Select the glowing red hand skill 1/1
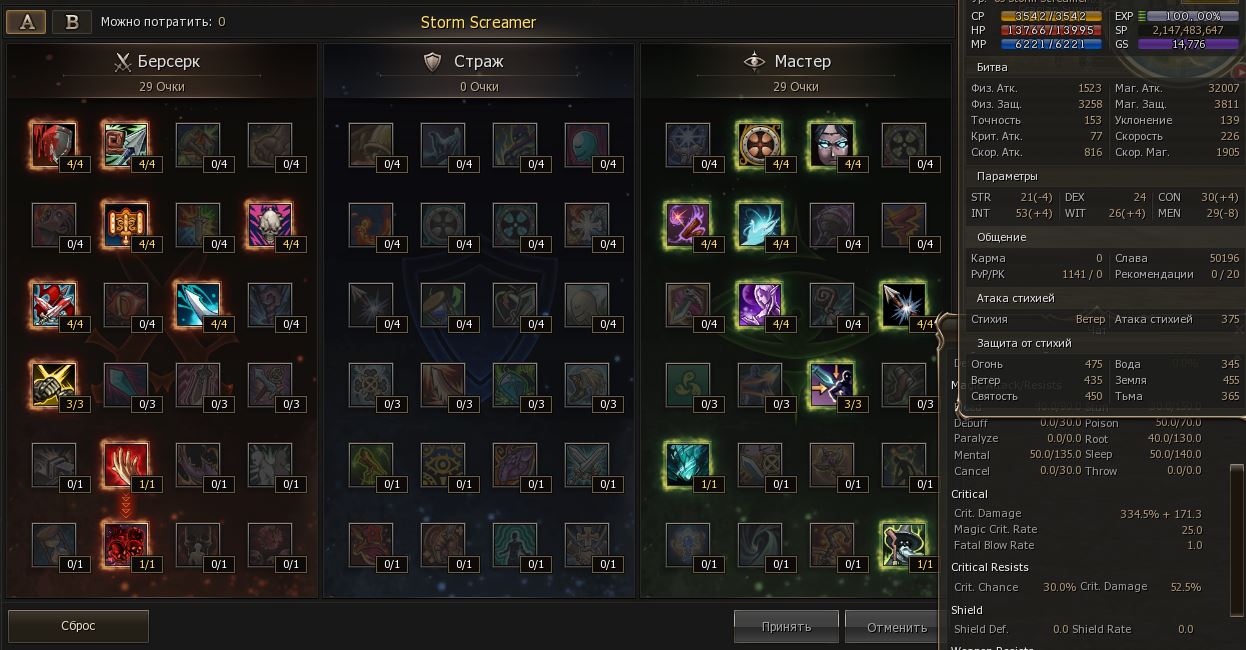Screen dimensions: 1246x650 pyautogui.click(x=126, y=466)
